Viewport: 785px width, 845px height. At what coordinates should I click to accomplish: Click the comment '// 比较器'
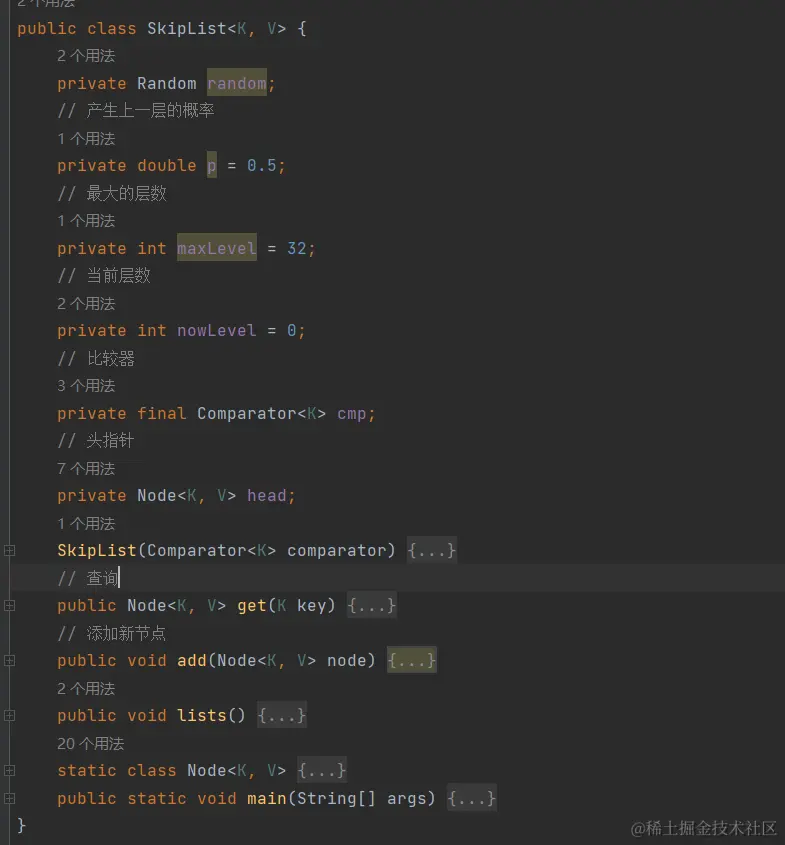pyautogui.click(x=96, y=358)
